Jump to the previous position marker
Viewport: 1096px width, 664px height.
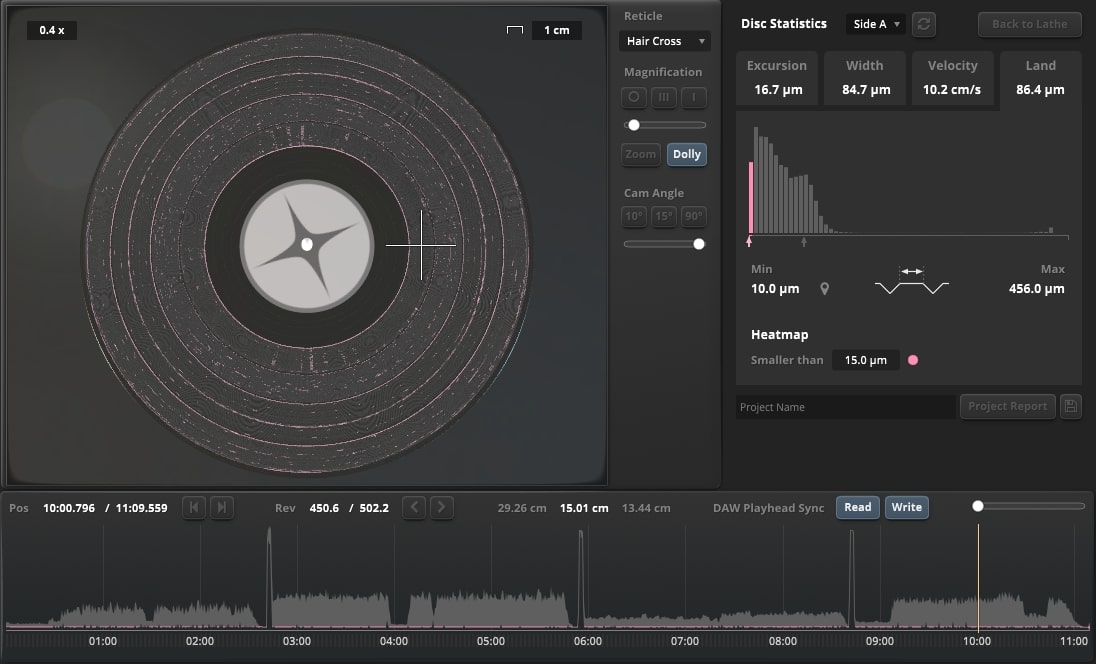click(x=194, y=508)
